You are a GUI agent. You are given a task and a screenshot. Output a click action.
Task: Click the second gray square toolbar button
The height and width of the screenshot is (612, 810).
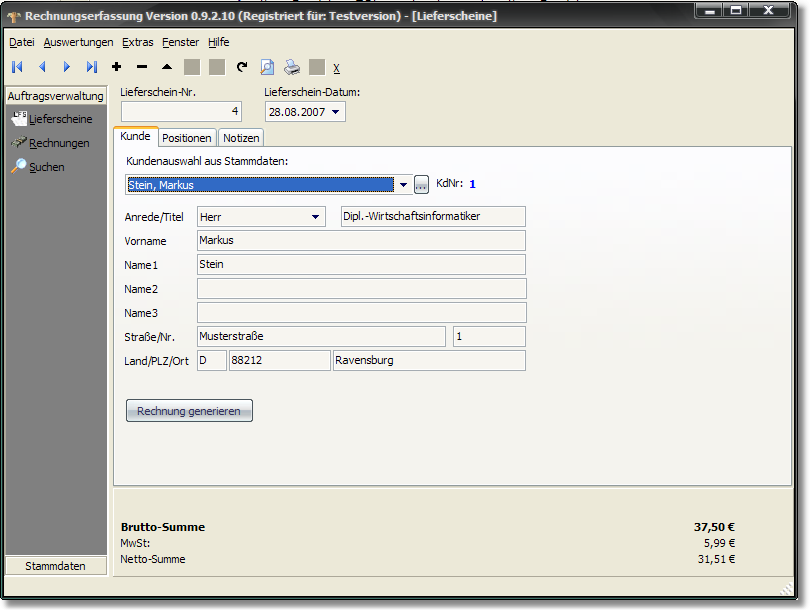(x=217, y=67)
